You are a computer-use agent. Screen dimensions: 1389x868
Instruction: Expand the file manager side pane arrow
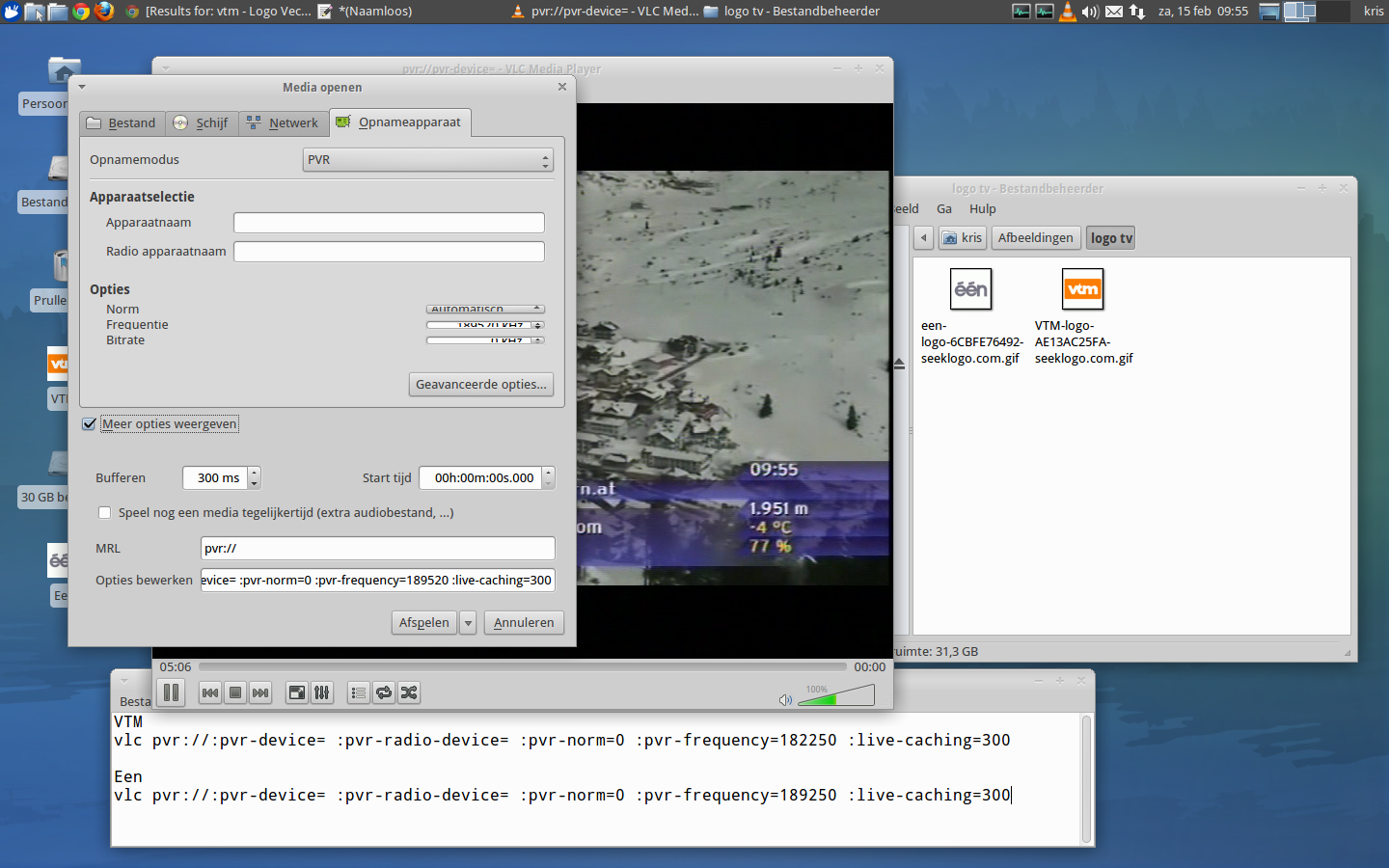tap(899, 364)
